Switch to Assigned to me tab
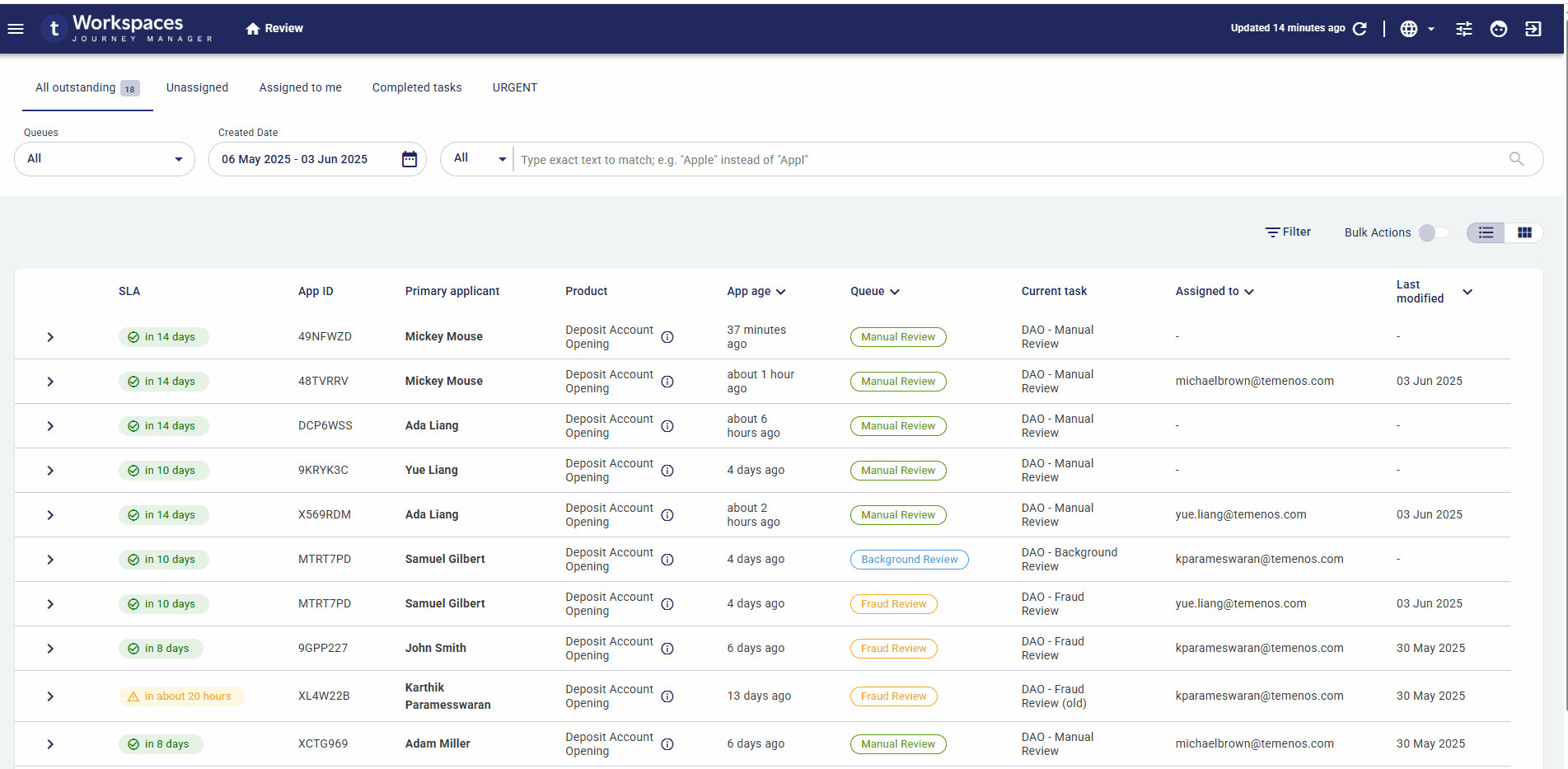Screen dimensions: 1568x769 [300, 88]
